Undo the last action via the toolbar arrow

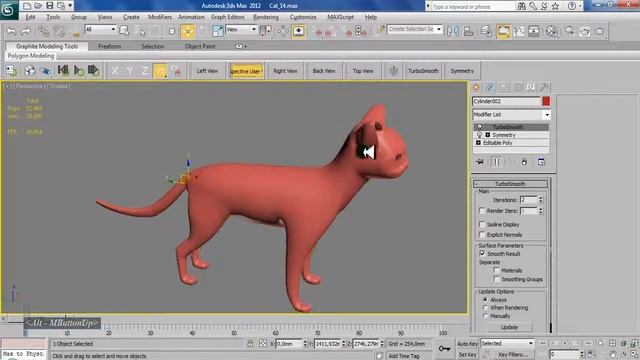pyautogui.click(x=11, y=31)
